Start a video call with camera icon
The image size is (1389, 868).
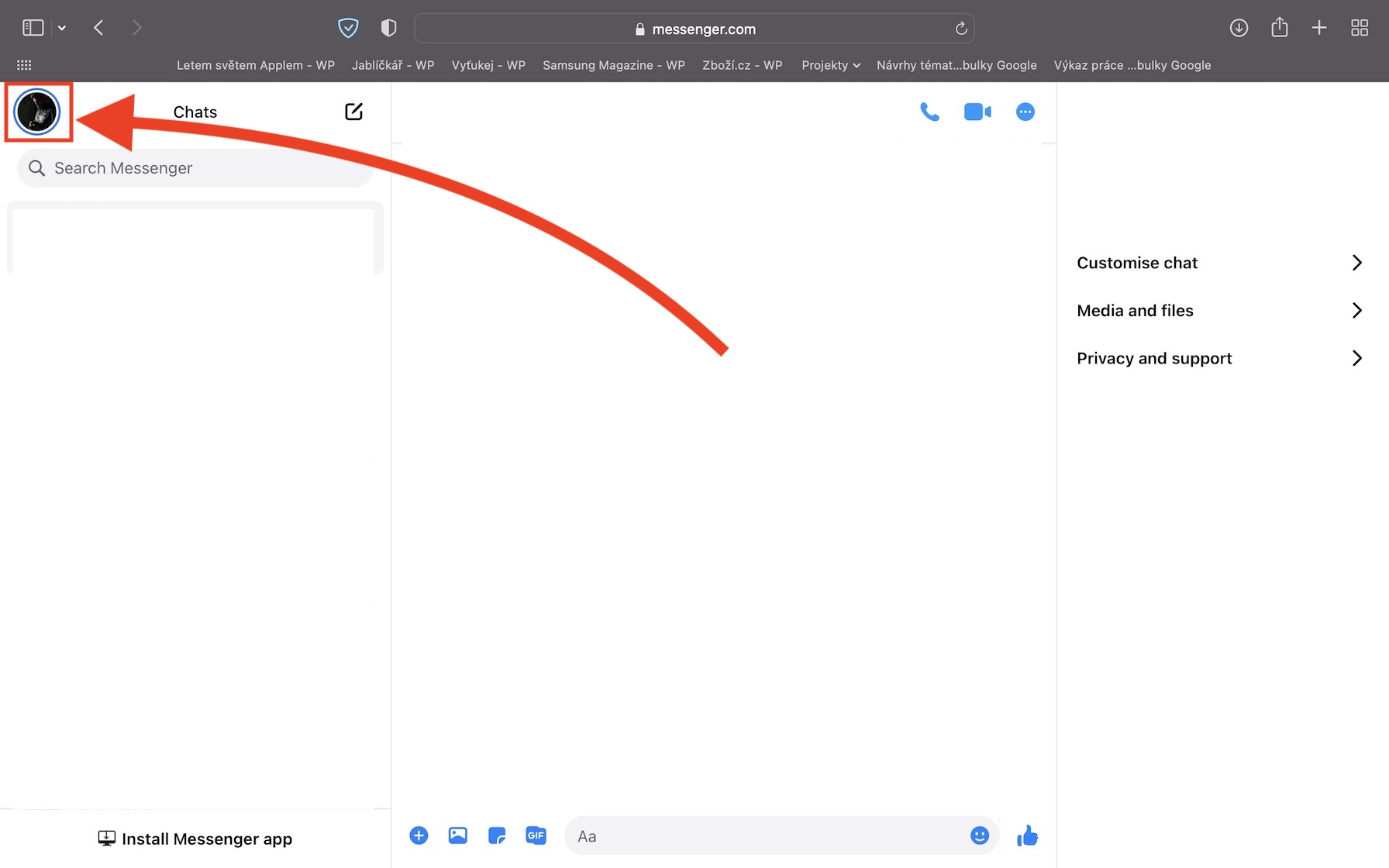pyautogui.click(x=977, y=112)
